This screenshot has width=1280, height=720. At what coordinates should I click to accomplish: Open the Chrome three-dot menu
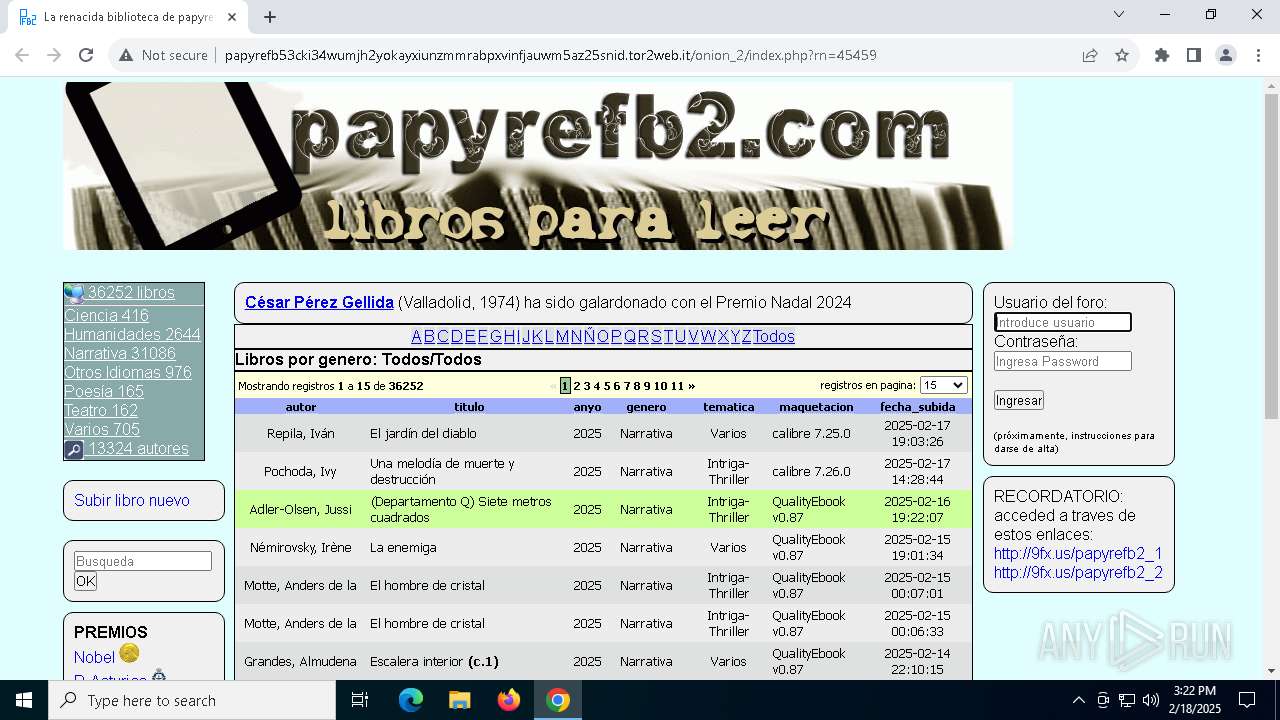click(x=1257, y=56)
